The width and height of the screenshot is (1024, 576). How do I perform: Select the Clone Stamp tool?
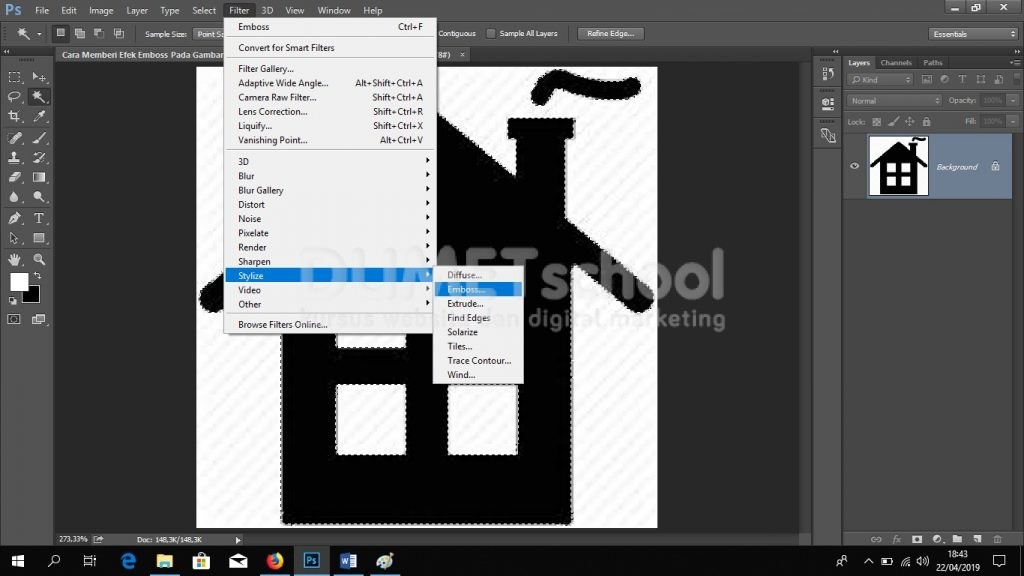pos(14,157)
